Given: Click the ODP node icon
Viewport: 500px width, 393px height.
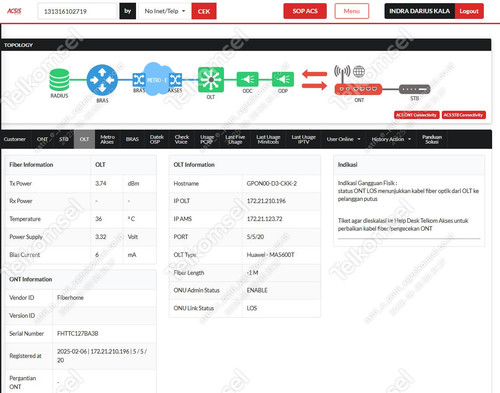Looking at the screenshot, I should pos(283,79).
